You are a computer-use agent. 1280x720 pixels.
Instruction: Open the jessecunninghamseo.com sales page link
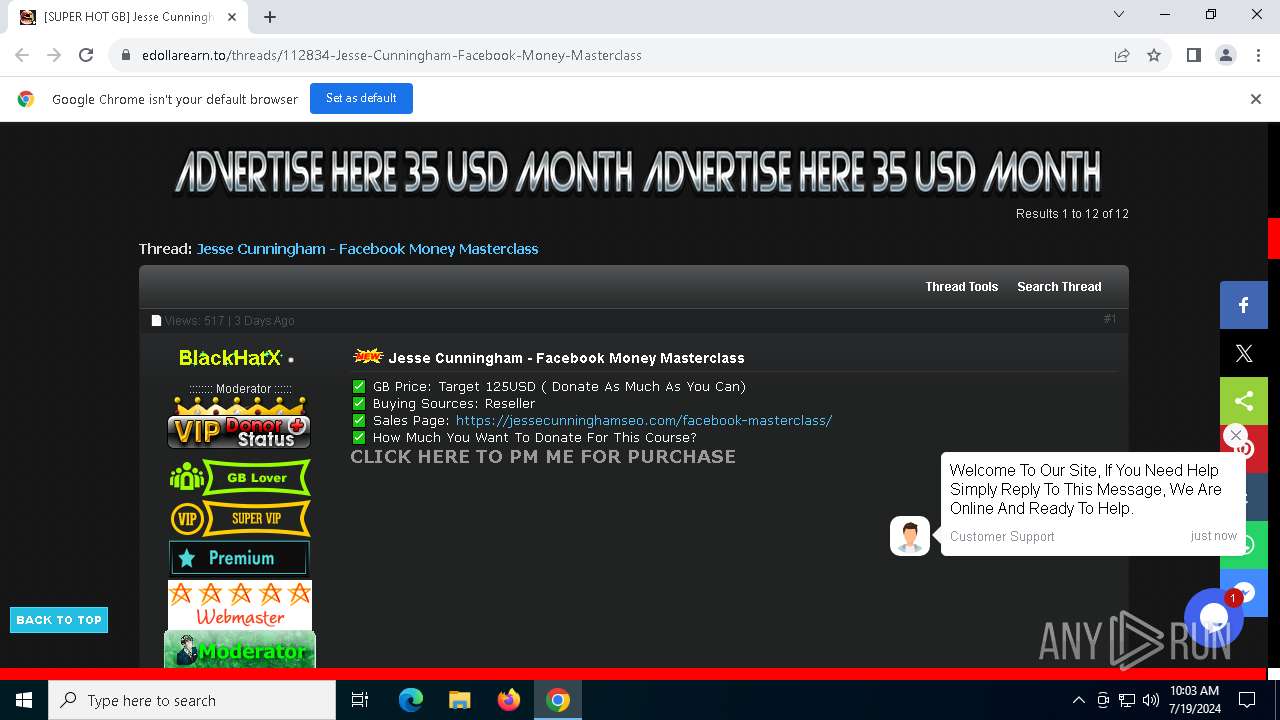click(x=644, y=420)
